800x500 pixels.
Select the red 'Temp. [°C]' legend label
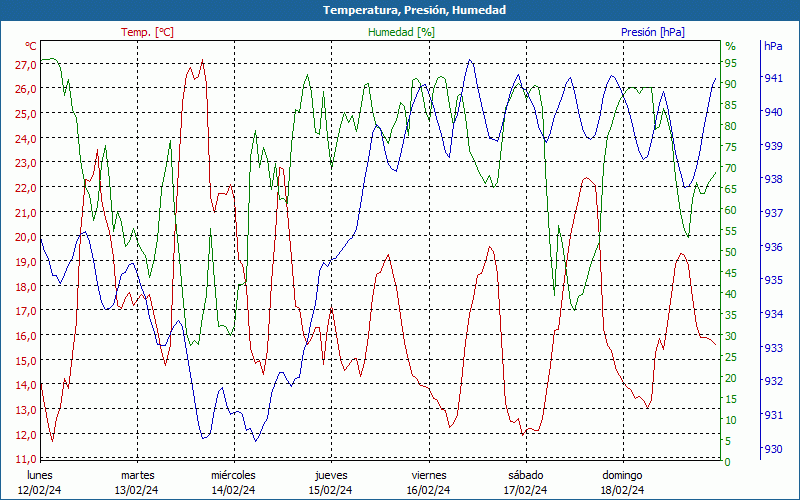click(x=147, y=32)
